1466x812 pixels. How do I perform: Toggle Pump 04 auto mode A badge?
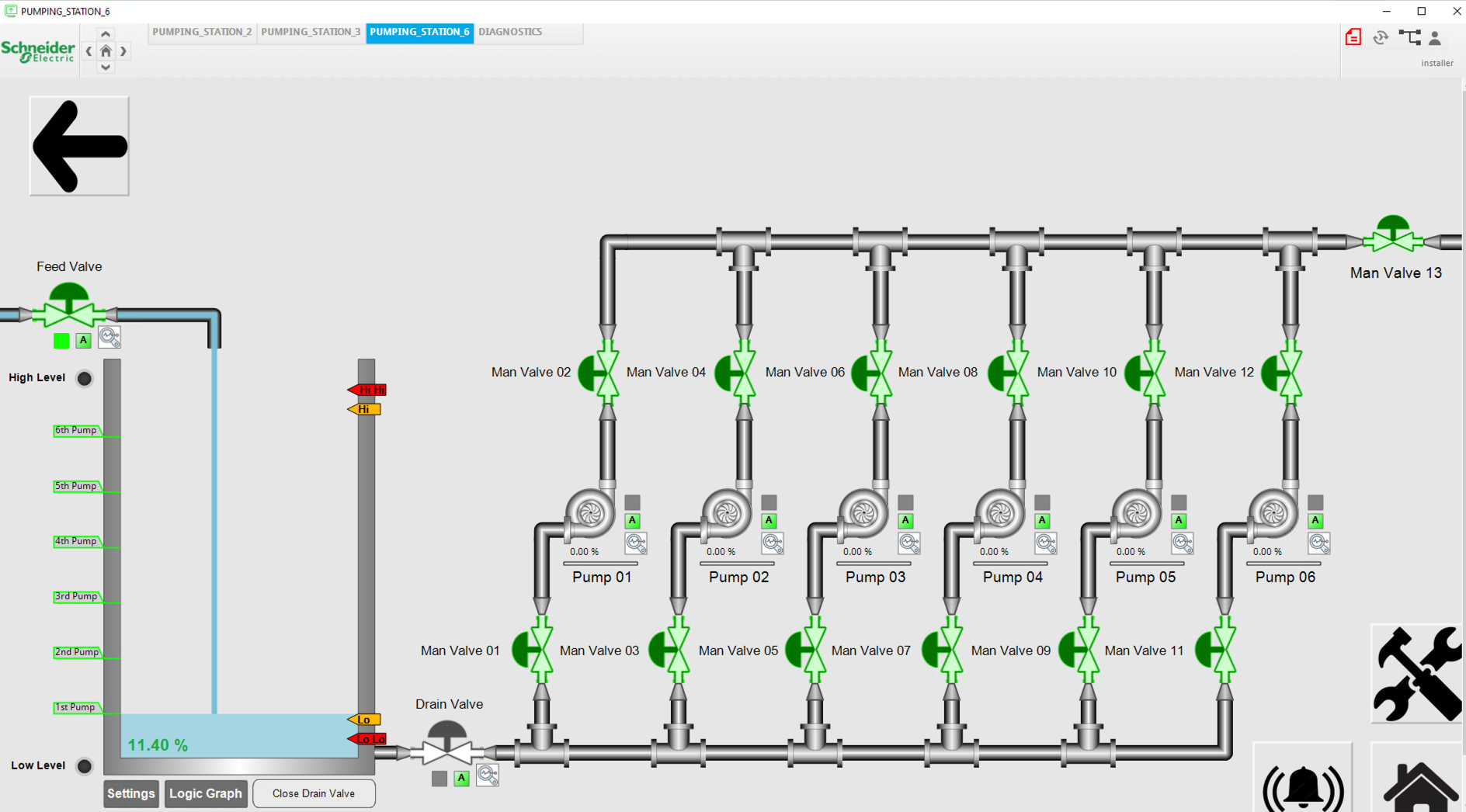pos(1043,521)
